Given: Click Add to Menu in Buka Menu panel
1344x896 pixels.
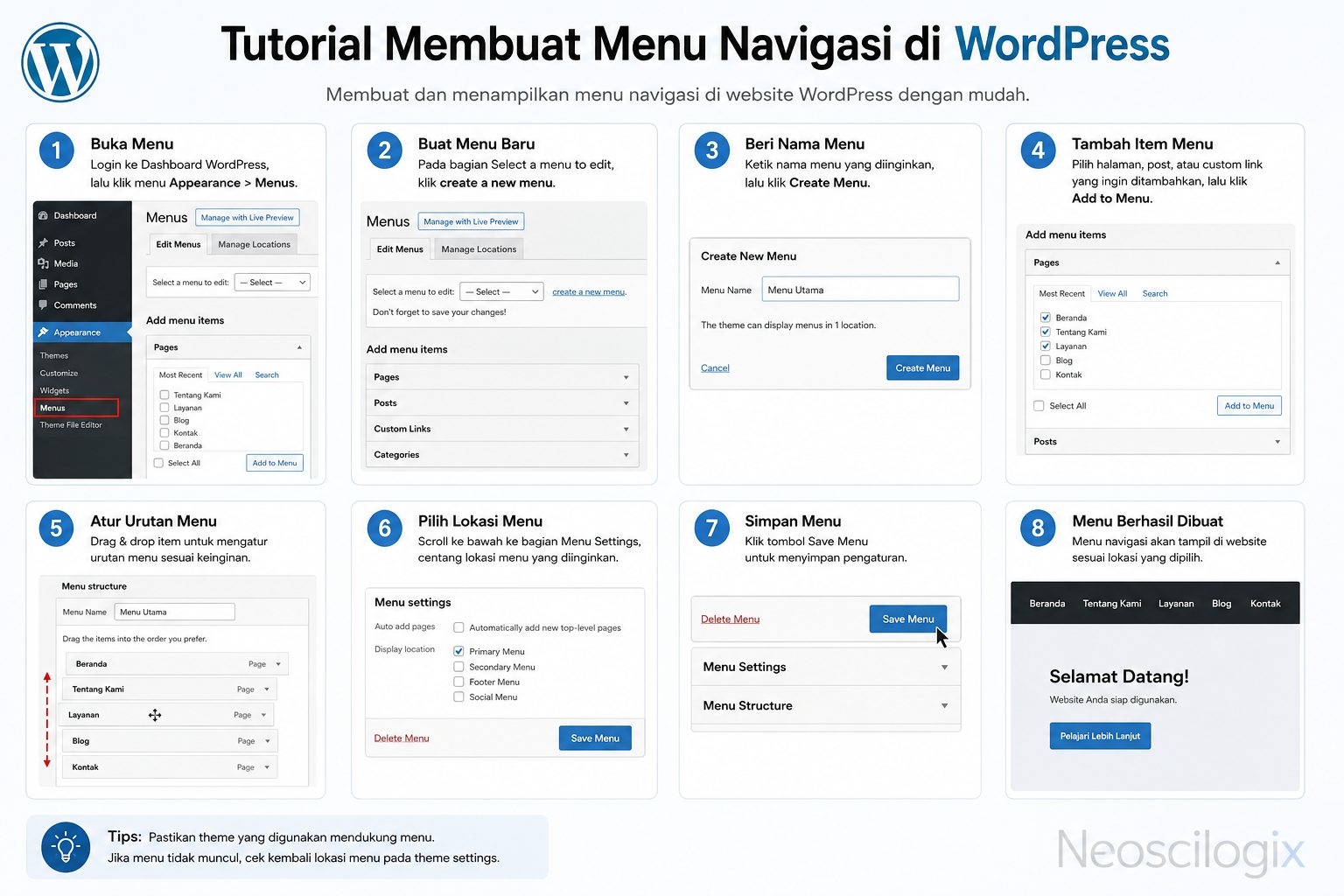Looking at the screenshot, I should coord(275,464).
